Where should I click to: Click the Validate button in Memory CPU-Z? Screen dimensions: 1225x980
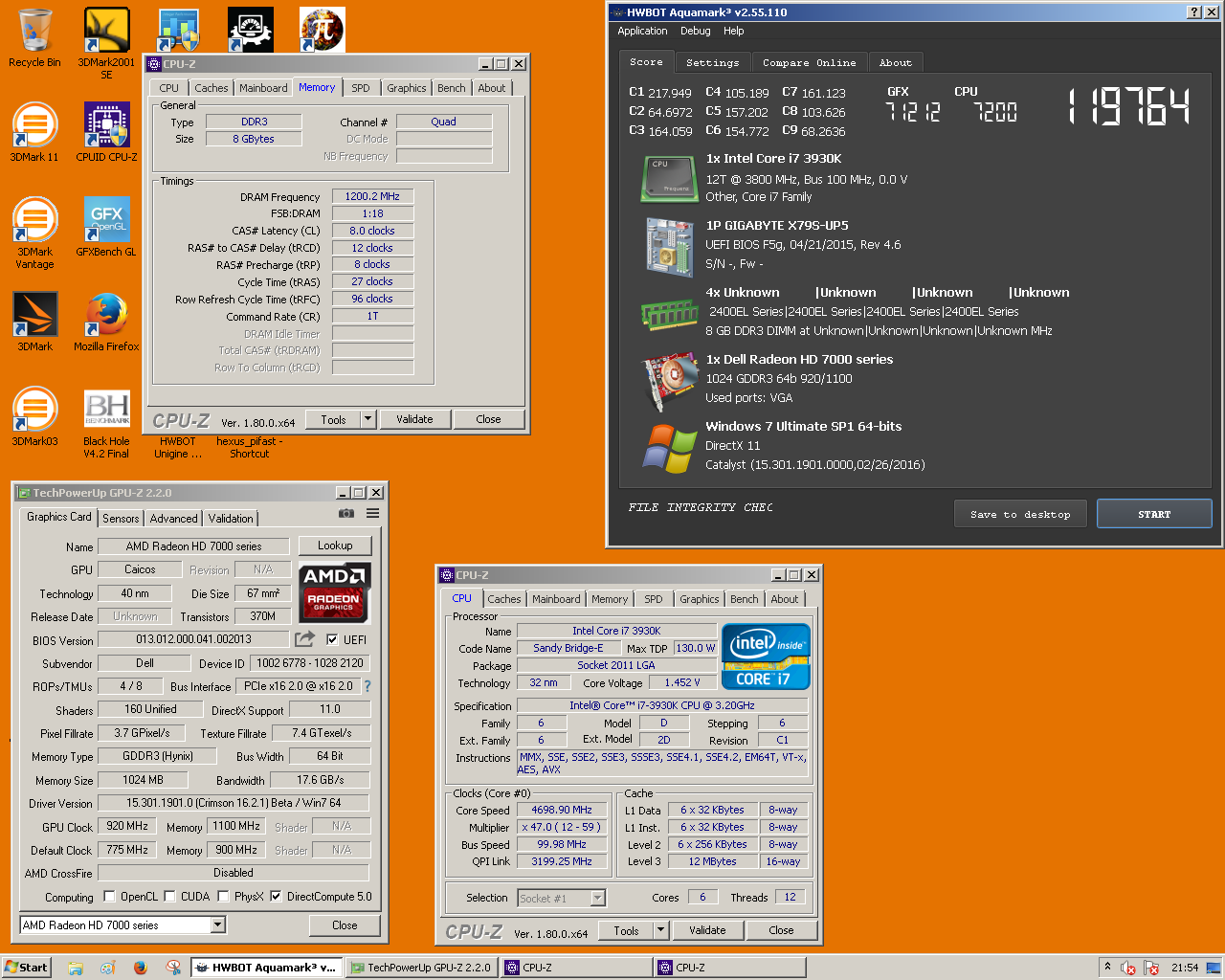(x=414, y=419)
